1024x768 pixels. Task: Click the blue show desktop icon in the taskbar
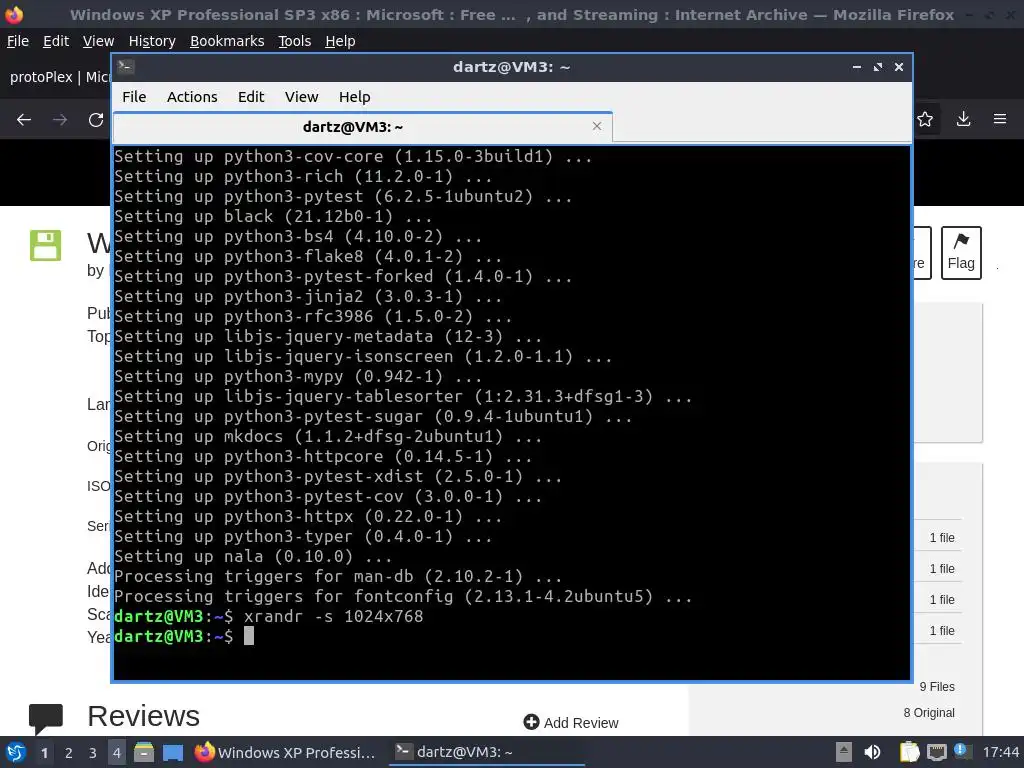(x=172, y=752)
